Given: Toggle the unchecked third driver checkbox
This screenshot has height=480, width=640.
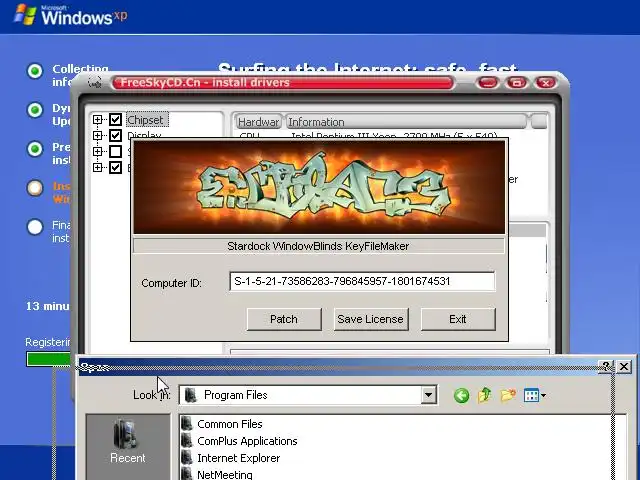Looking at the screenshot, I should [116, 151].
